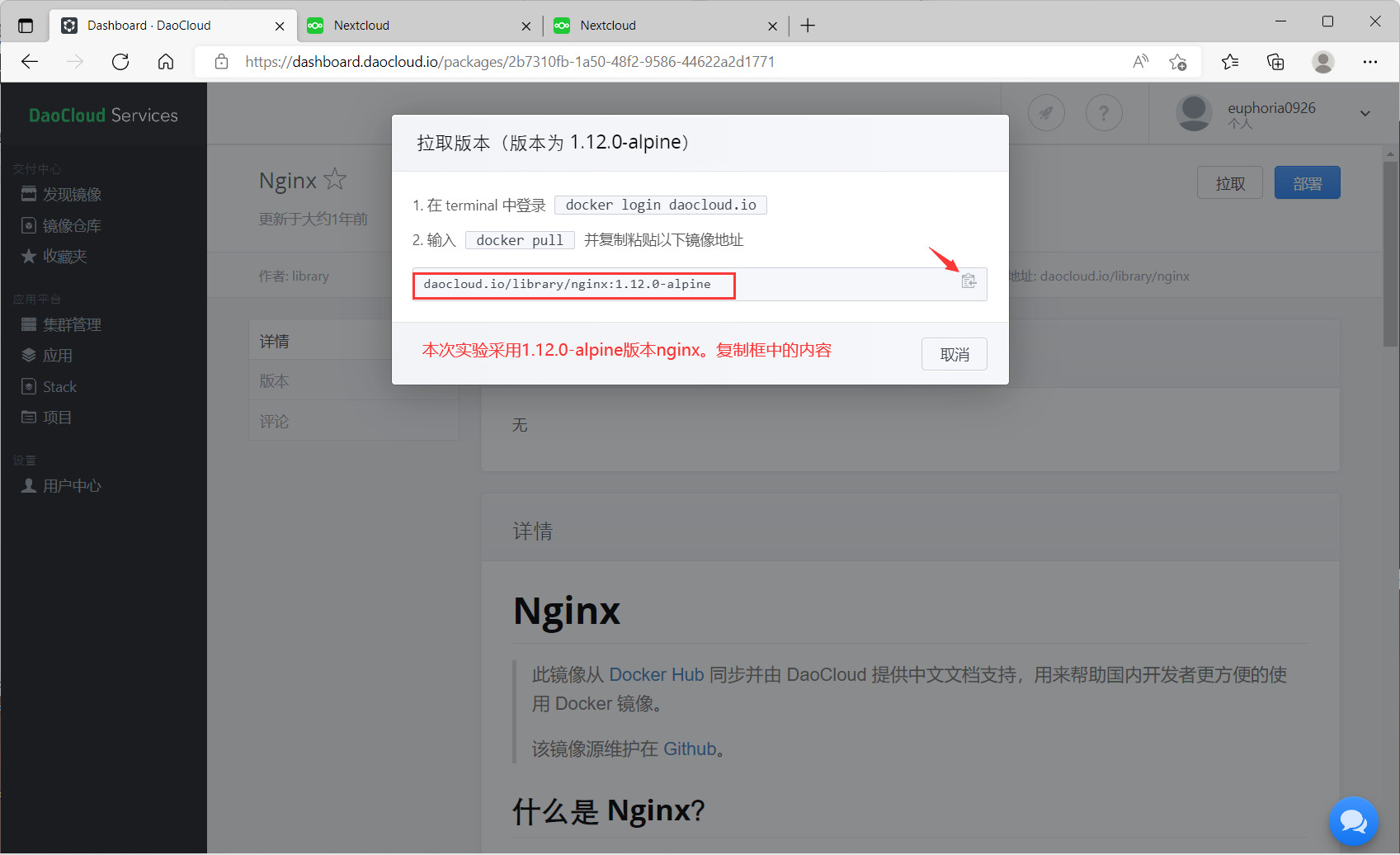The height and width of the screenshot is (855, 1400).
Task: Open 项目 projects from sidebar
Action: (57, 417)
